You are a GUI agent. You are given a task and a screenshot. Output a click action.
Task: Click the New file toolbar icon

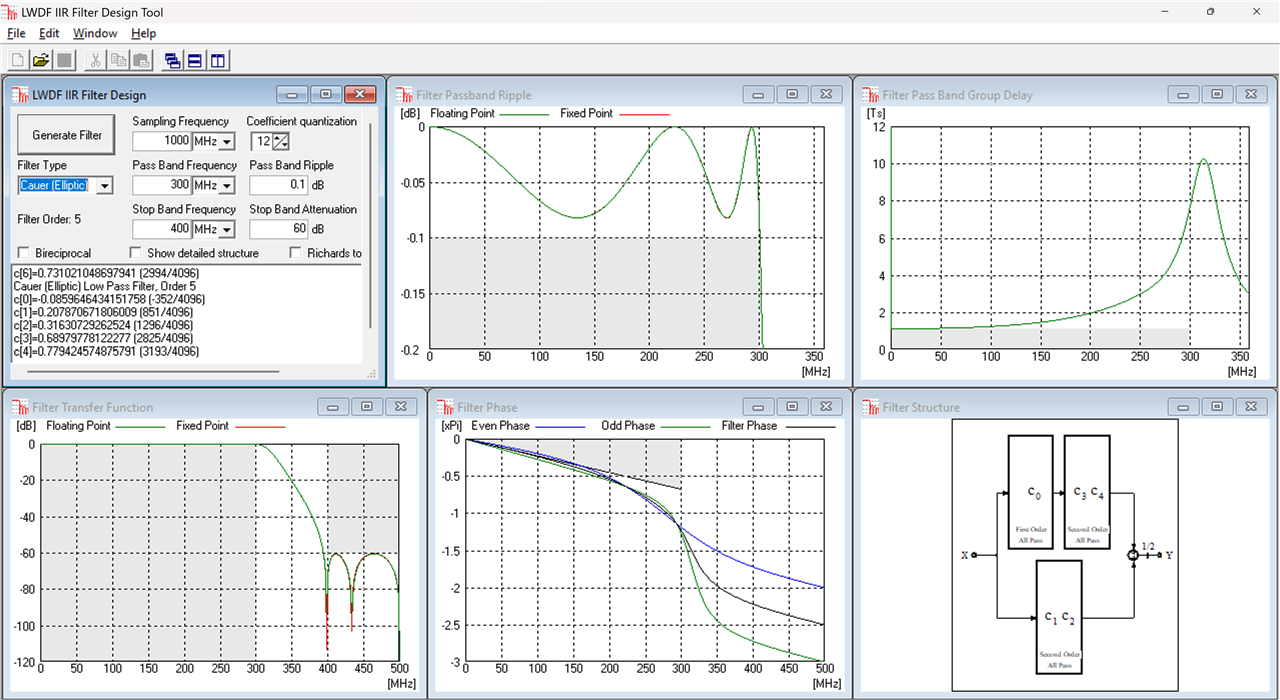coord(17,60)
